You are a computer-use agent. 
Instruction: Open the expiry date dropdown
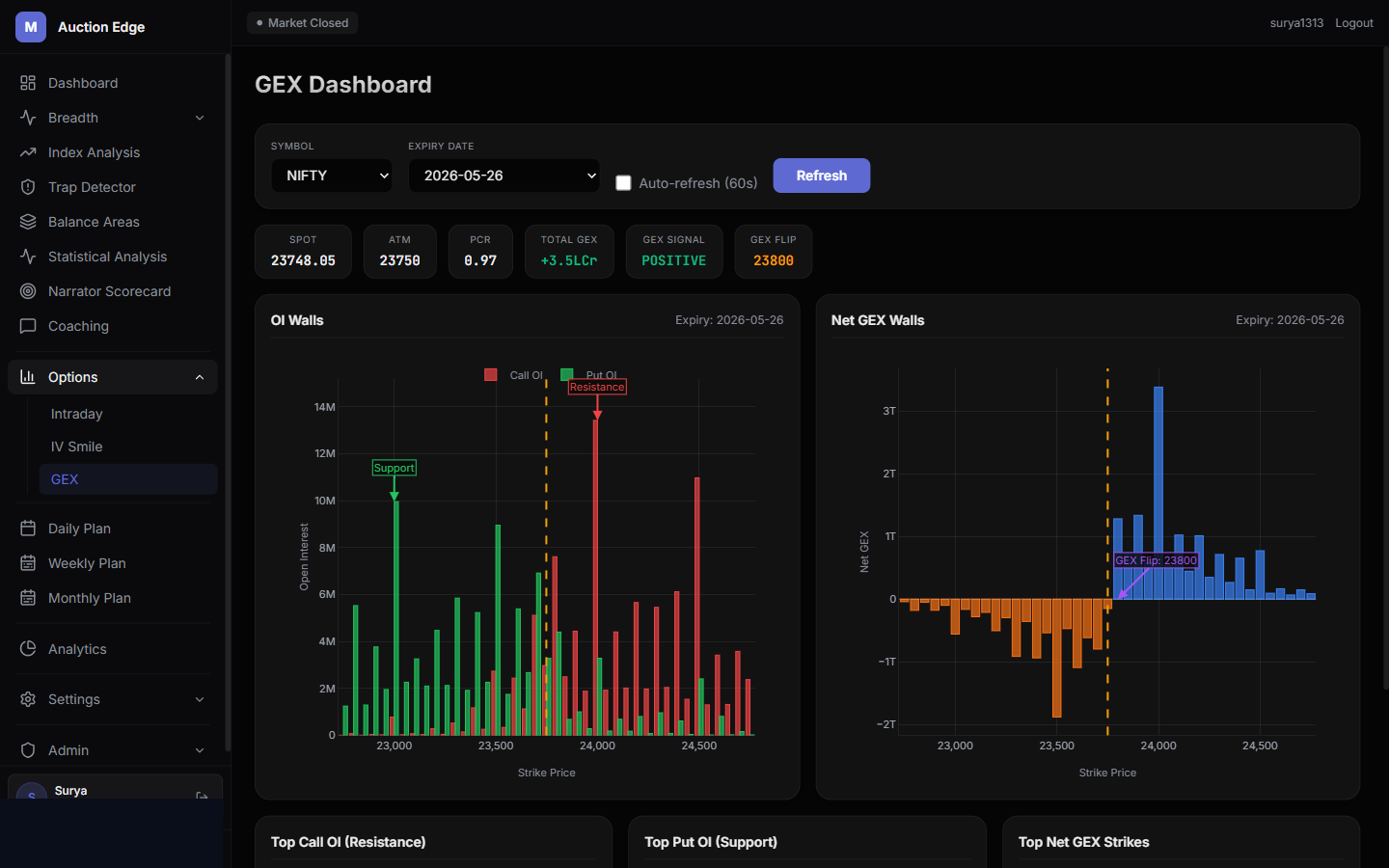504,176
